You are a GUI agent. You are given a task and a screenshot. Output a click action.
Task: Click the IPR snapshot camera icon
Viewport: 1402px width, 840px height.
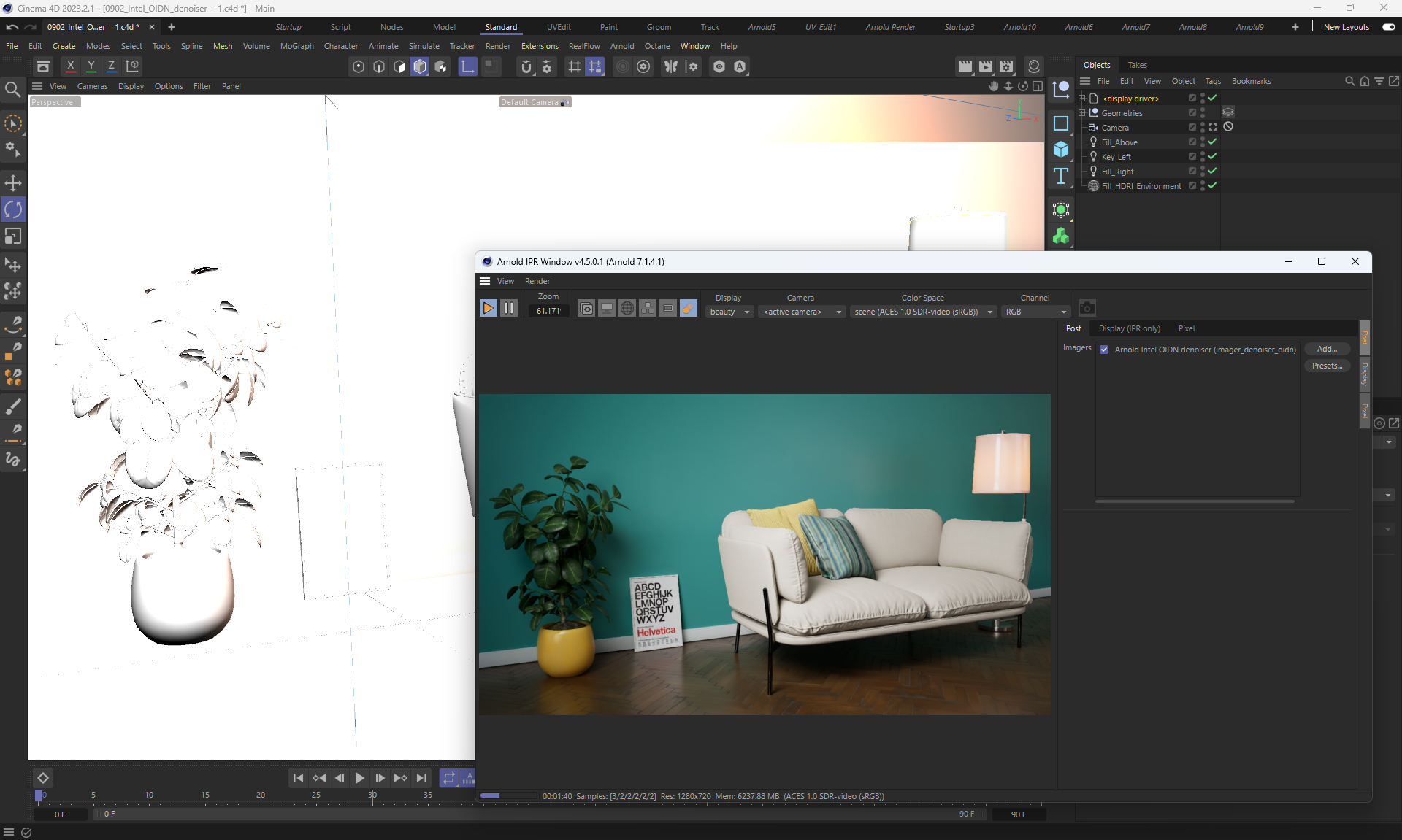[1087, 309]
